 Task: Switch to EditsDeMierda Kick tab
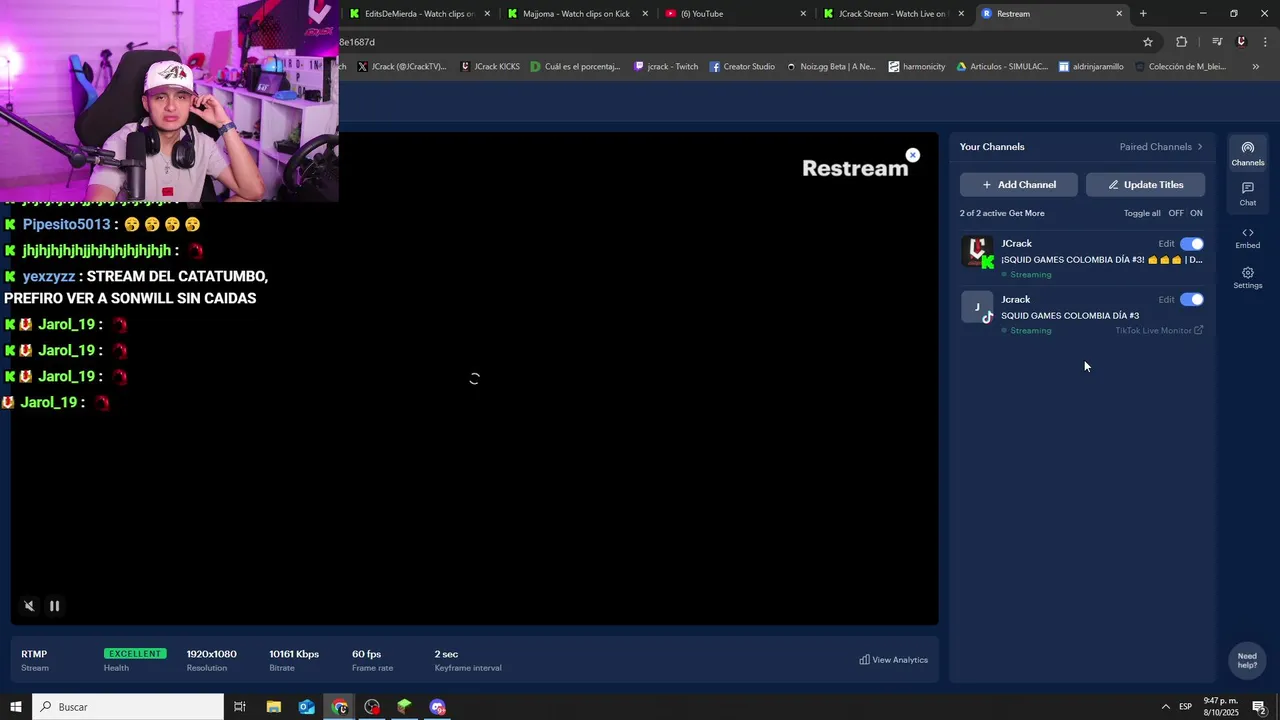[419, 14]
